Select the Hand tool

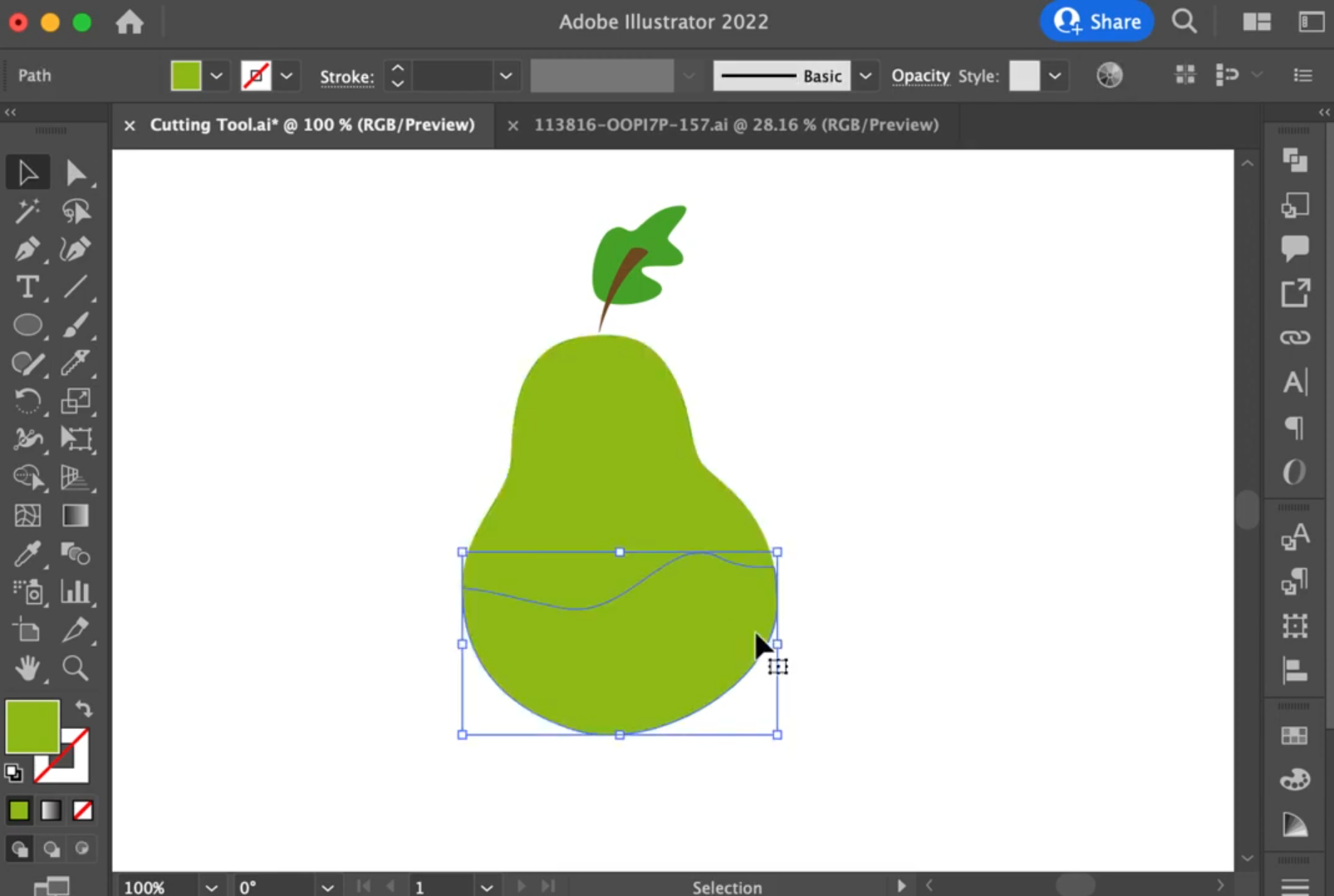click(27, 668)
